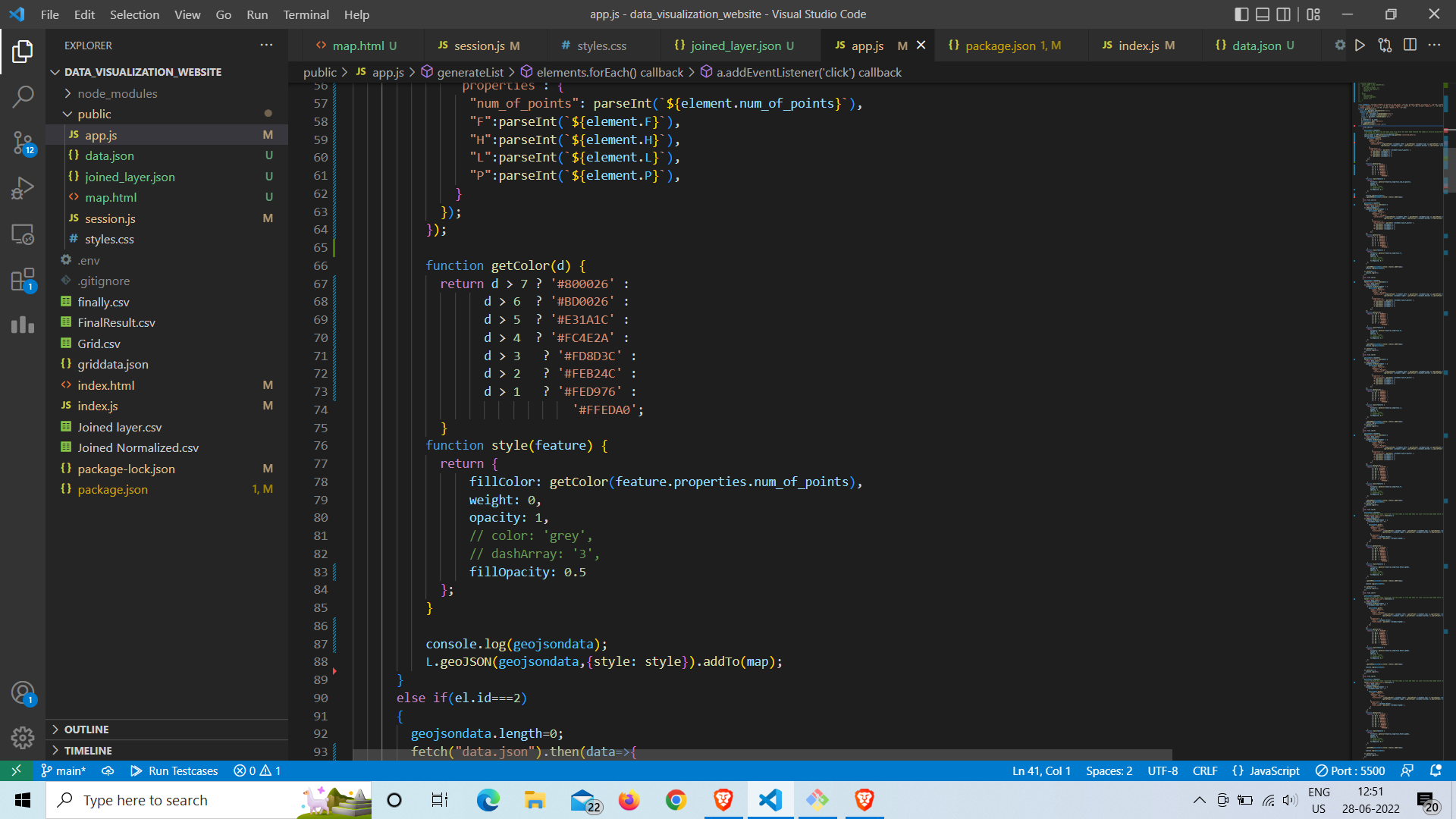The height and width of the screenshot is (819, 1456).
Task: Toggle the Secondary Side Bar
Action: click(1284, 14)
